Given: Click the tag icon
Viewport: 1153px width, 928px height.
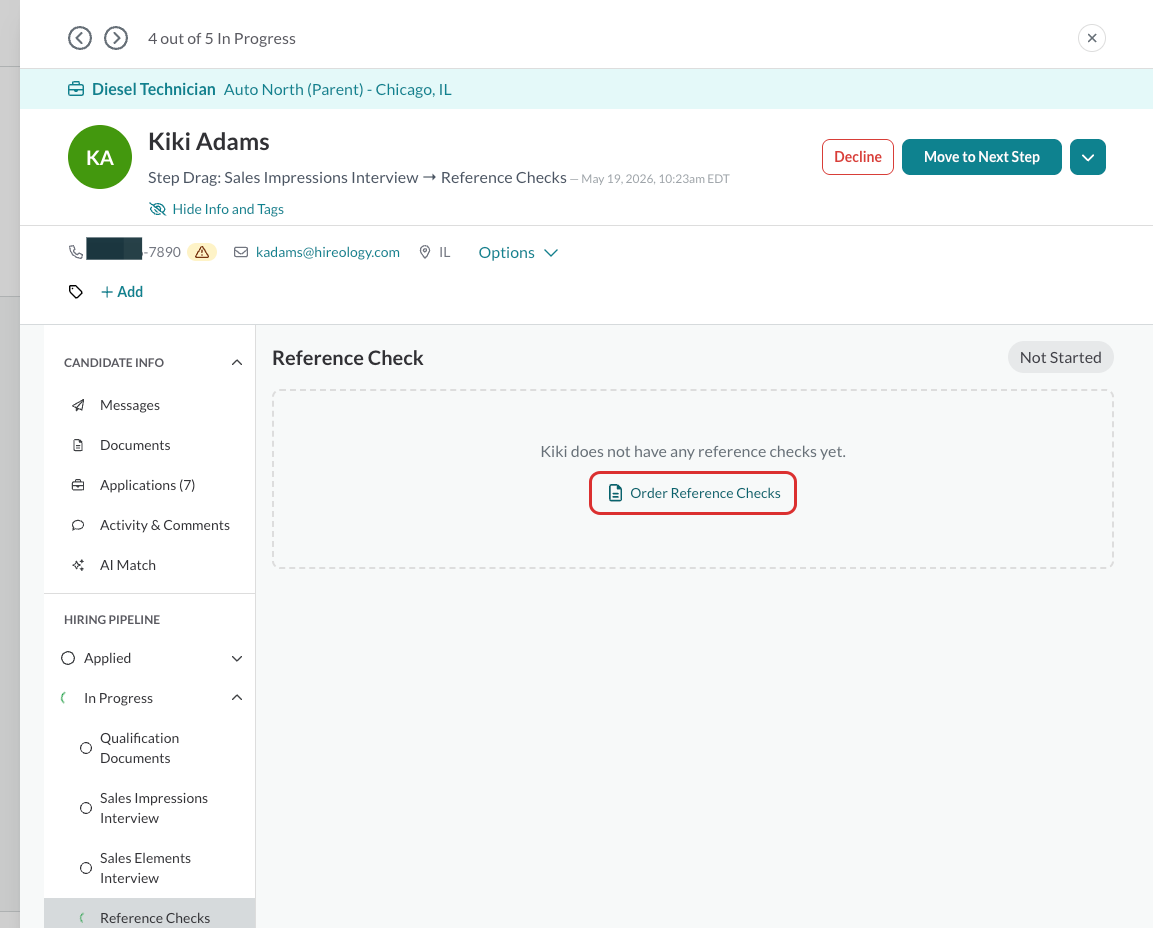Looking at the screenshot, I should (76, 292).
